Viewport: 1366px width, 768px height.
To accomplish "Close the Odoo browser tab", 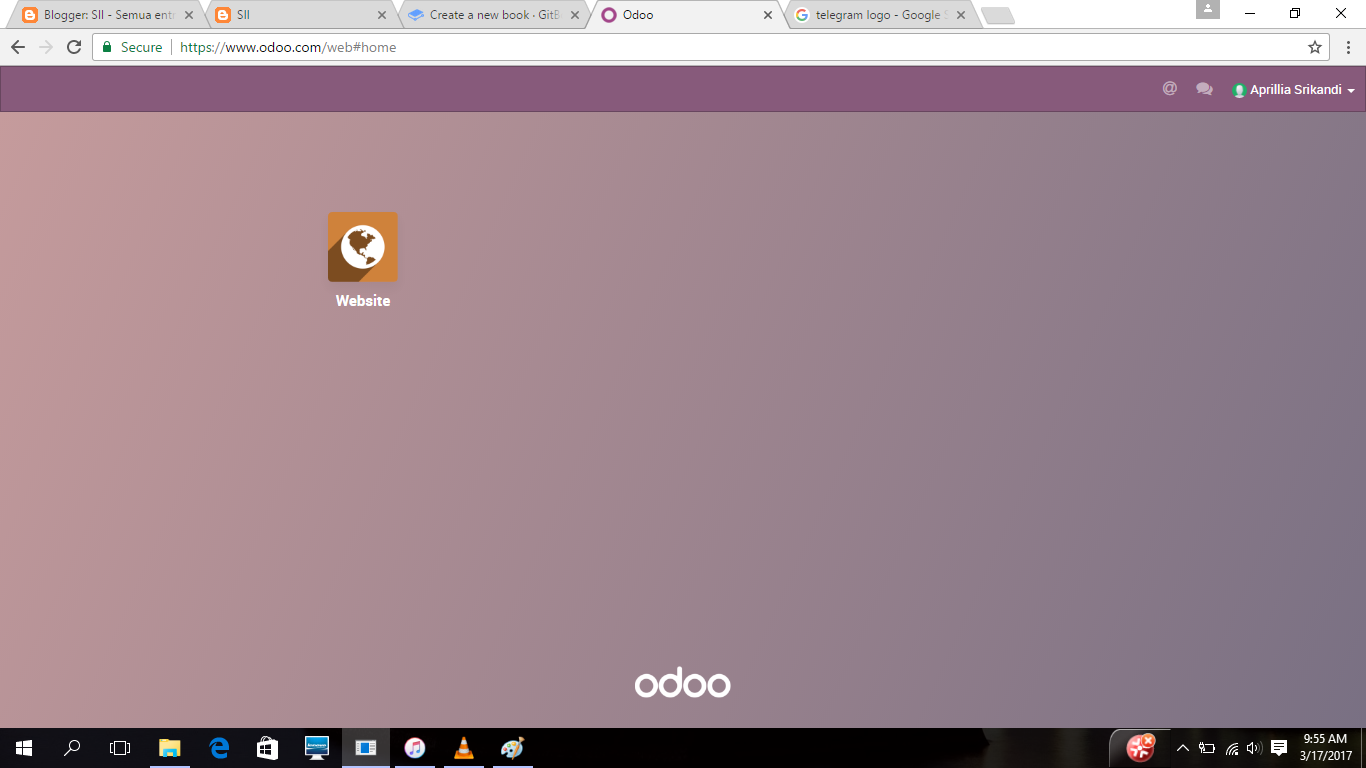I will point(768,15).
